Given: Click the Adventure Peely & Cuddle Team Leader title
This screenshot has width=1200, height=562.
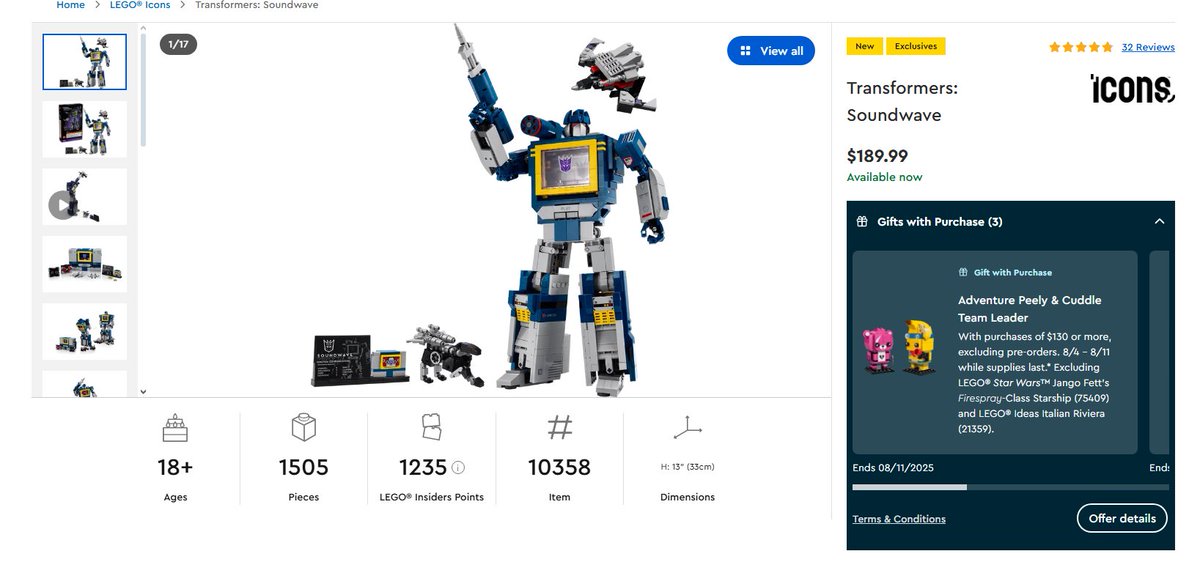Looking at the screenshot, I should coord(1030,309).
